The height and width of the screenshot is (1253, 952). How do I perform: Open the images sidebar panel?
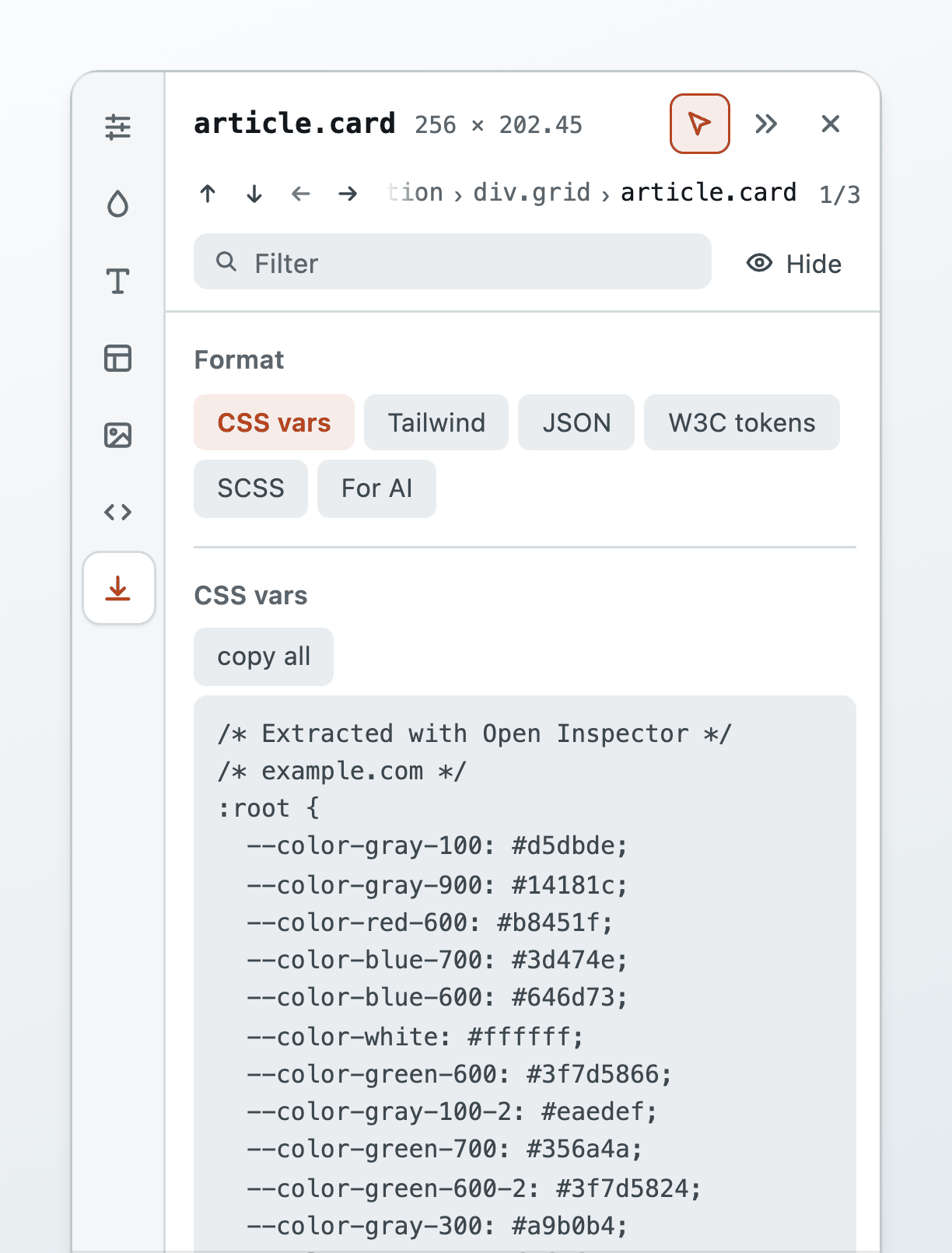[x=118, y=435]
